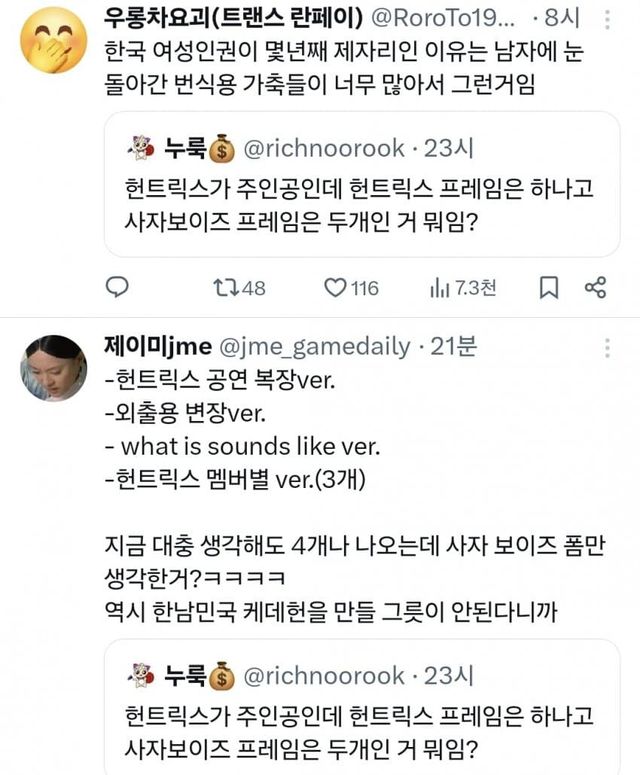Click @richnoorook handle in 제이미jme's quoted tweet

(324, 678)
